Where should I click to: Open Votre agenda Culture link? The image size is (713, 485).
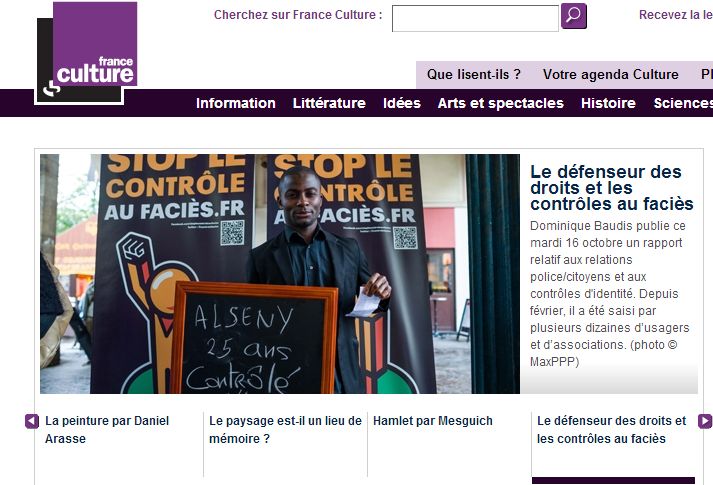(611, 75)
